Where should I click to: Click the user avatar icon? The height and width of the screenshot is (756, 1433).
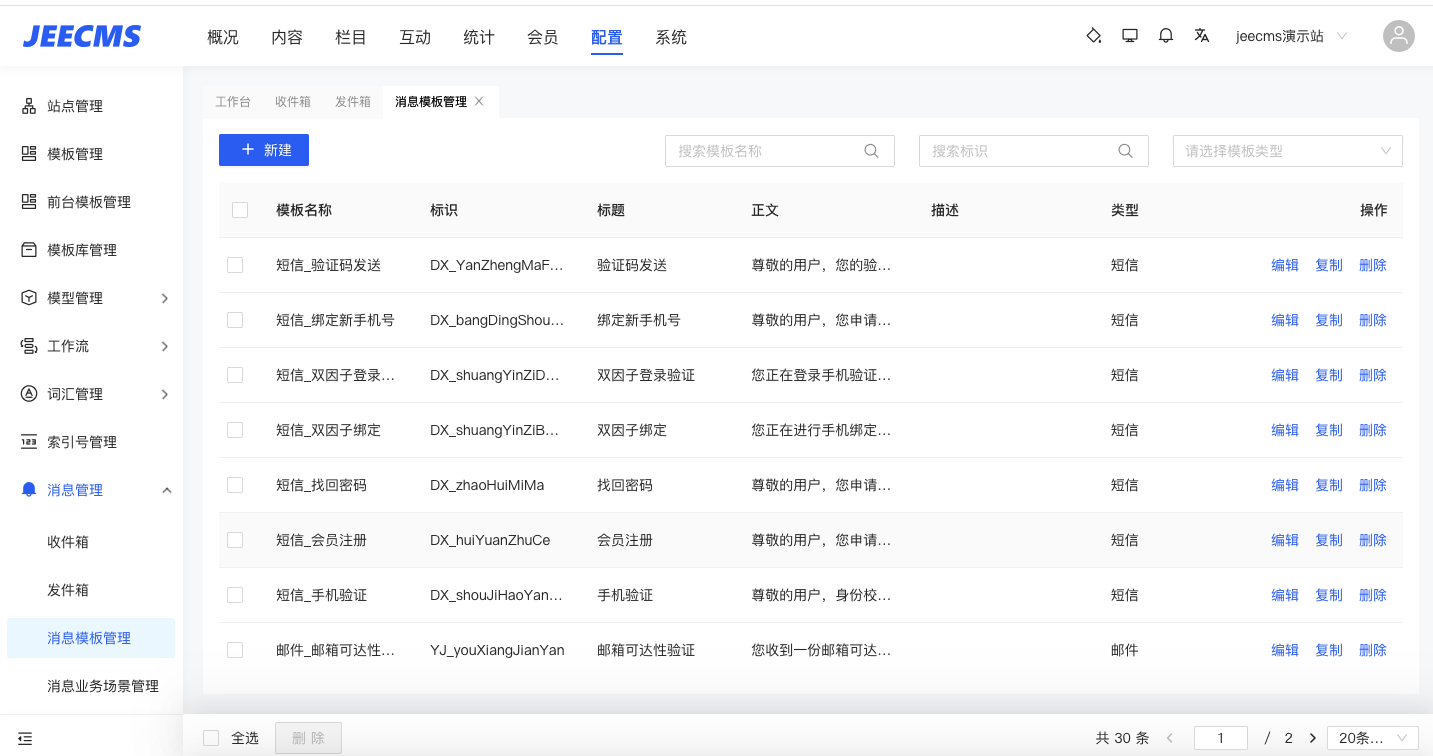pyautogui.click(x=1398, y=37)
